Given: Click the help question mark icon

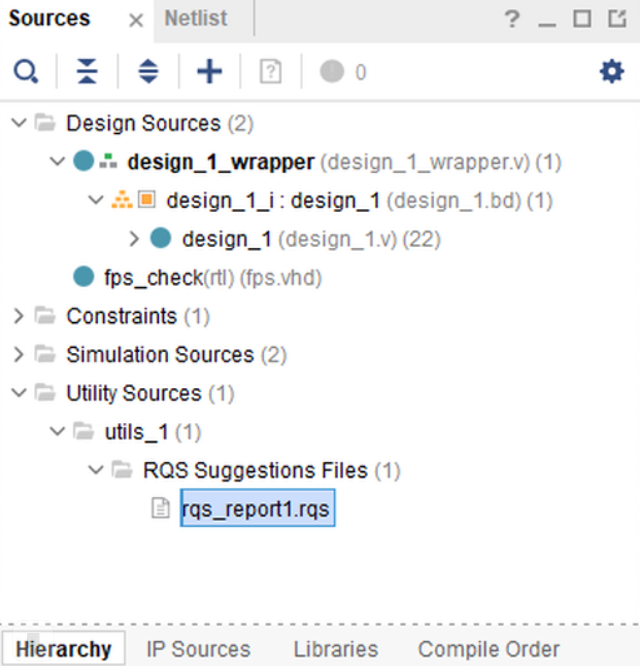Looking at the screenshot, I should point(512,19).
